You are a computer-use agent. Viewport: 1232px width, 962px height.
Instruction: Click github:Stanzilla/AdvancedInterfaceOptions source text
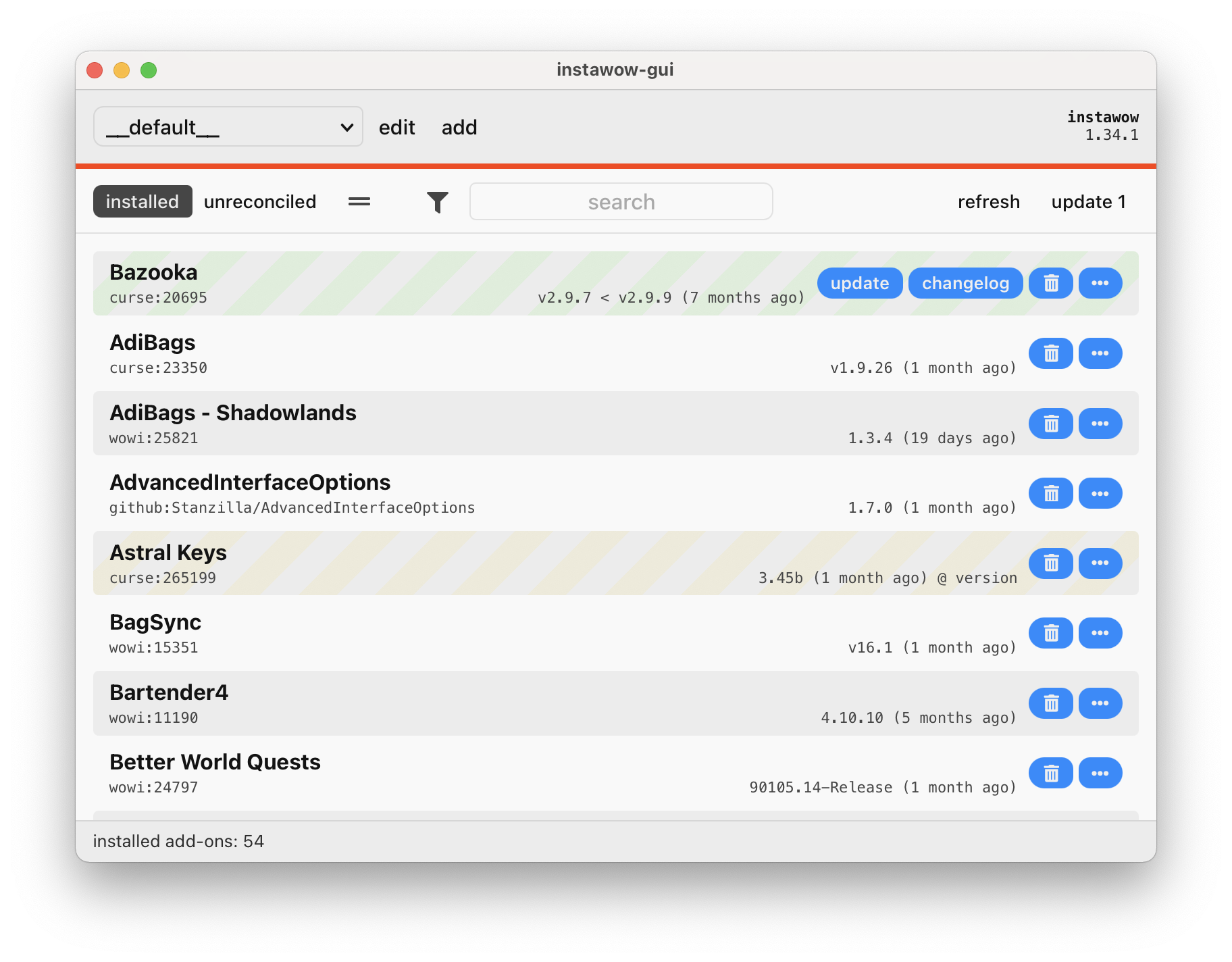click(x=292, y=508)
